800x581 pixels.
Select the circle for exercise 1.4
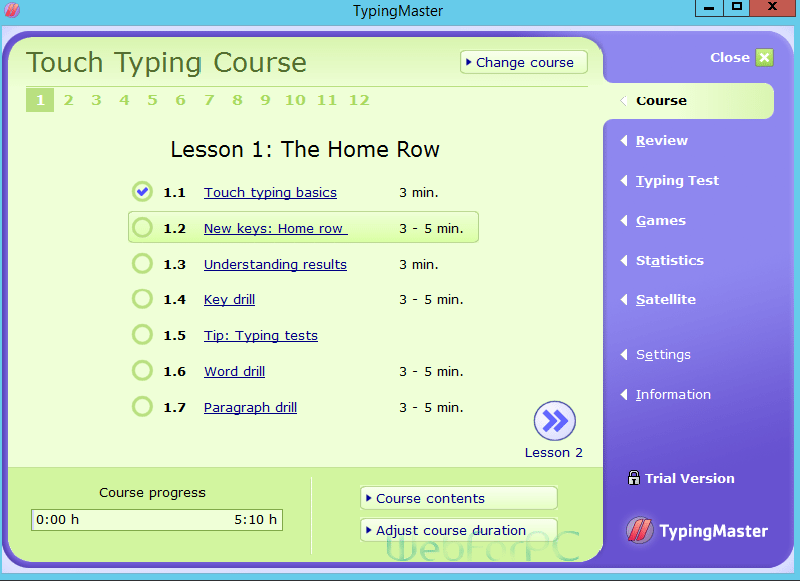[x=142, y=299]
